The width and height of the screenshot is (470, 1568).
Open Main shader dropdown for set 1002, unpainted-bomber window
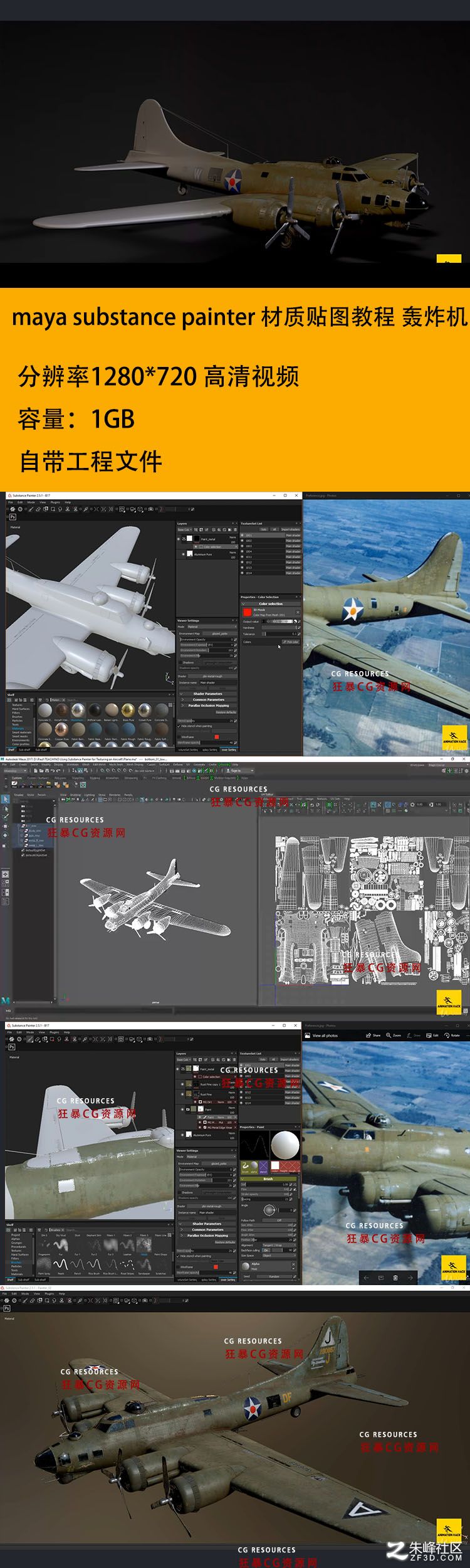(x=293, y=541)
